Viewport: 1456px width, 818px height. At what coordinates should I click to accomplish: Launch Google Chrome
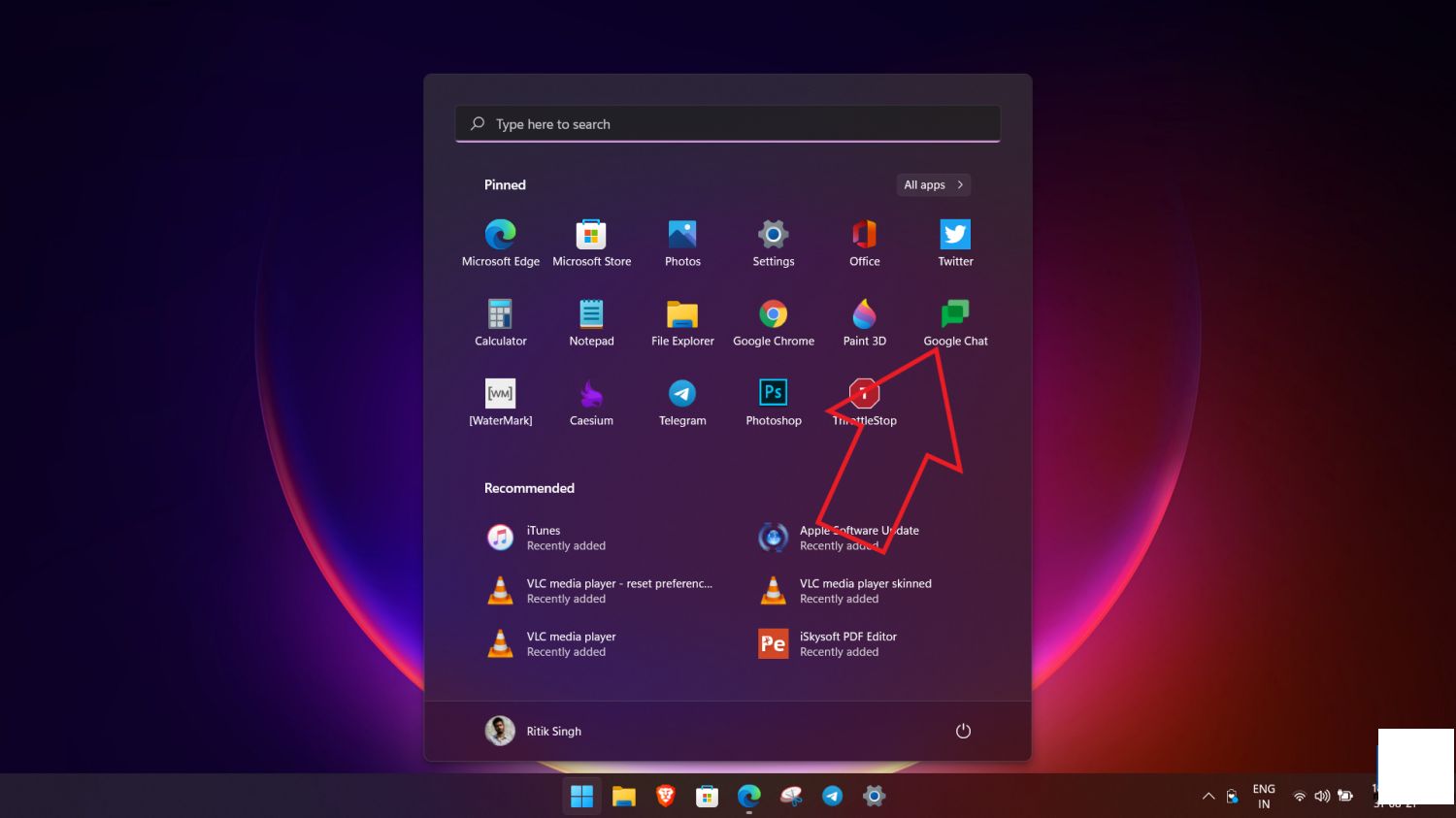tap(774, 323)
